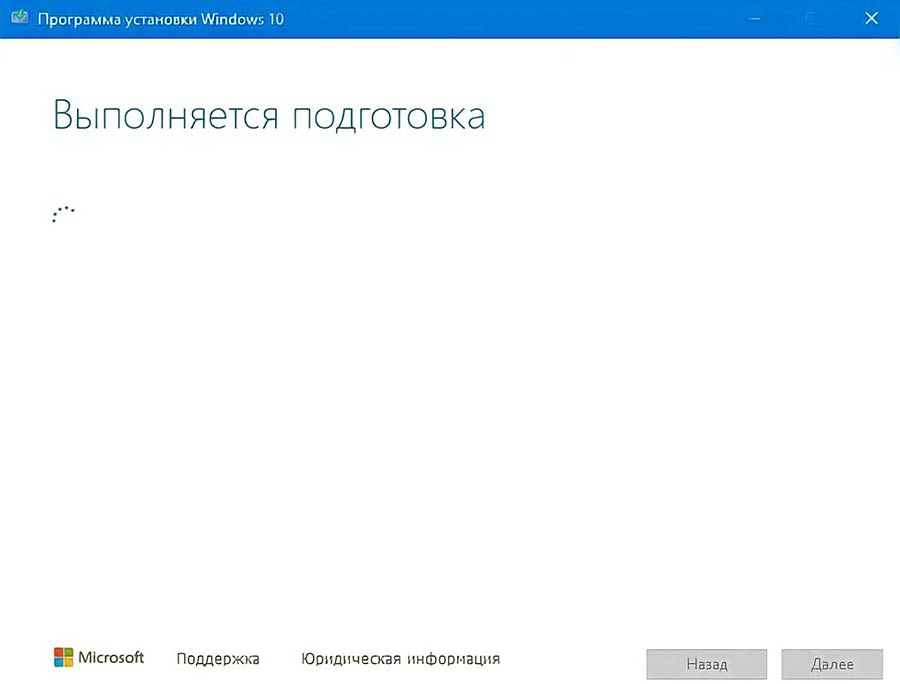Open the Поддержка link
Image resolution: width=900 pixels, height=684 pixels.
pos(217,659)
